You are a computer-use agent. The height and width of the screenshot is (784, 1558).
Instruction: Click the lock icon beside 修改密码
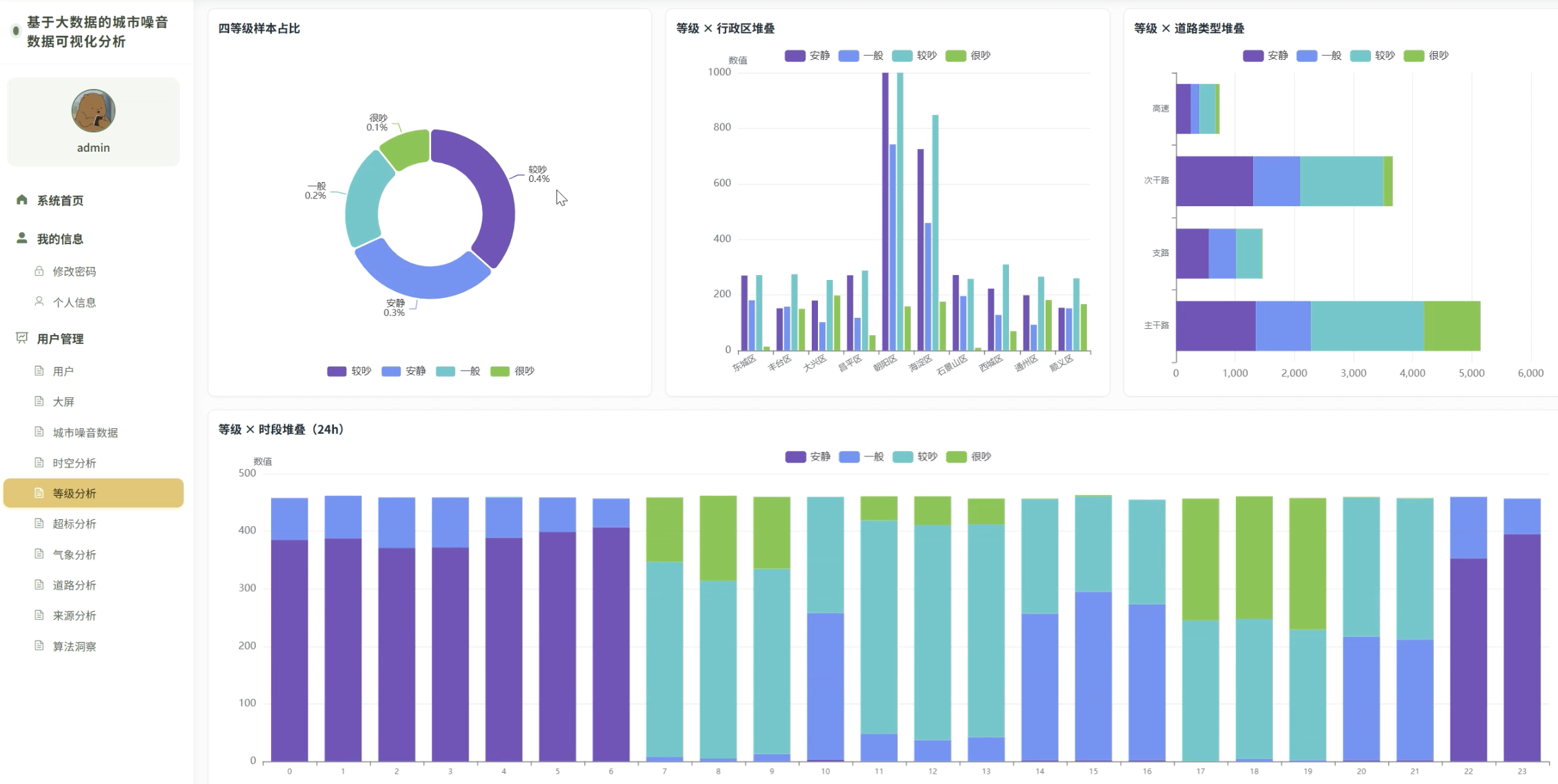[39, 271]
